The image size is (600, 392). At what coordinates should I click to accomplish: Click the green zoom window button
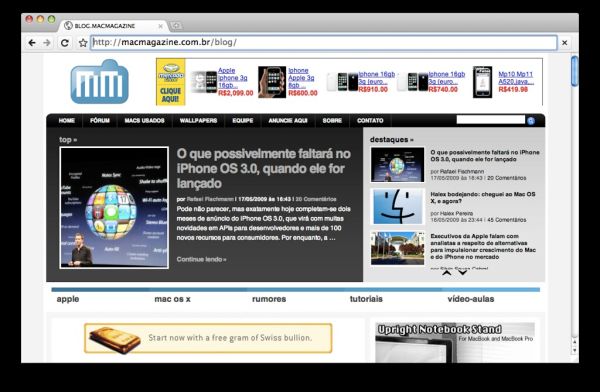point(52,19)
